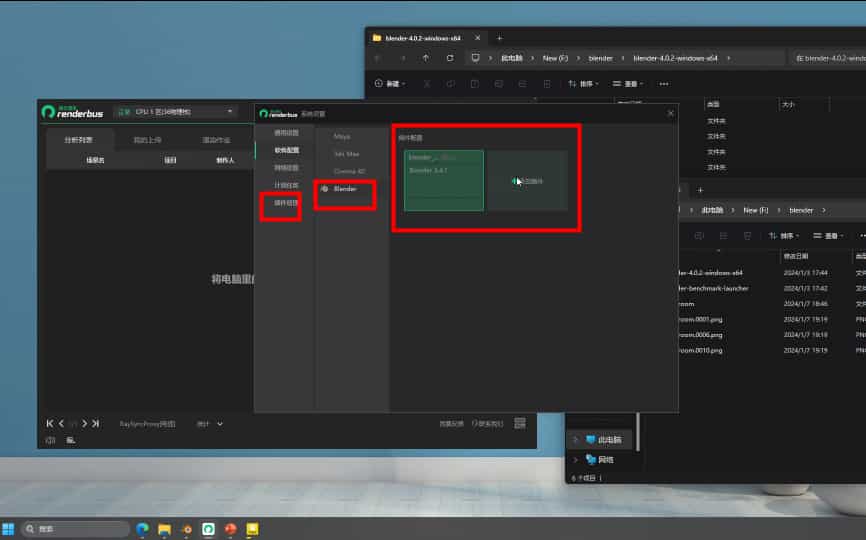Expand the 网络 tree node
Screen dimensions: 866x540
[x=575, y=459]
